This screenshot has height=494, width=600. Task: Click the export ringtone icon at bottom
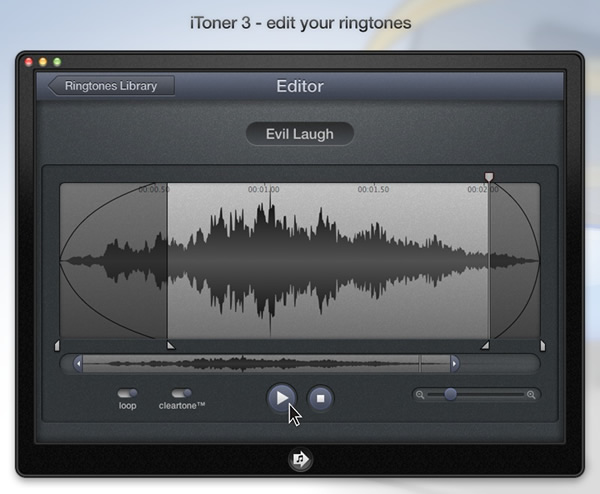click(x=300, y=459)
